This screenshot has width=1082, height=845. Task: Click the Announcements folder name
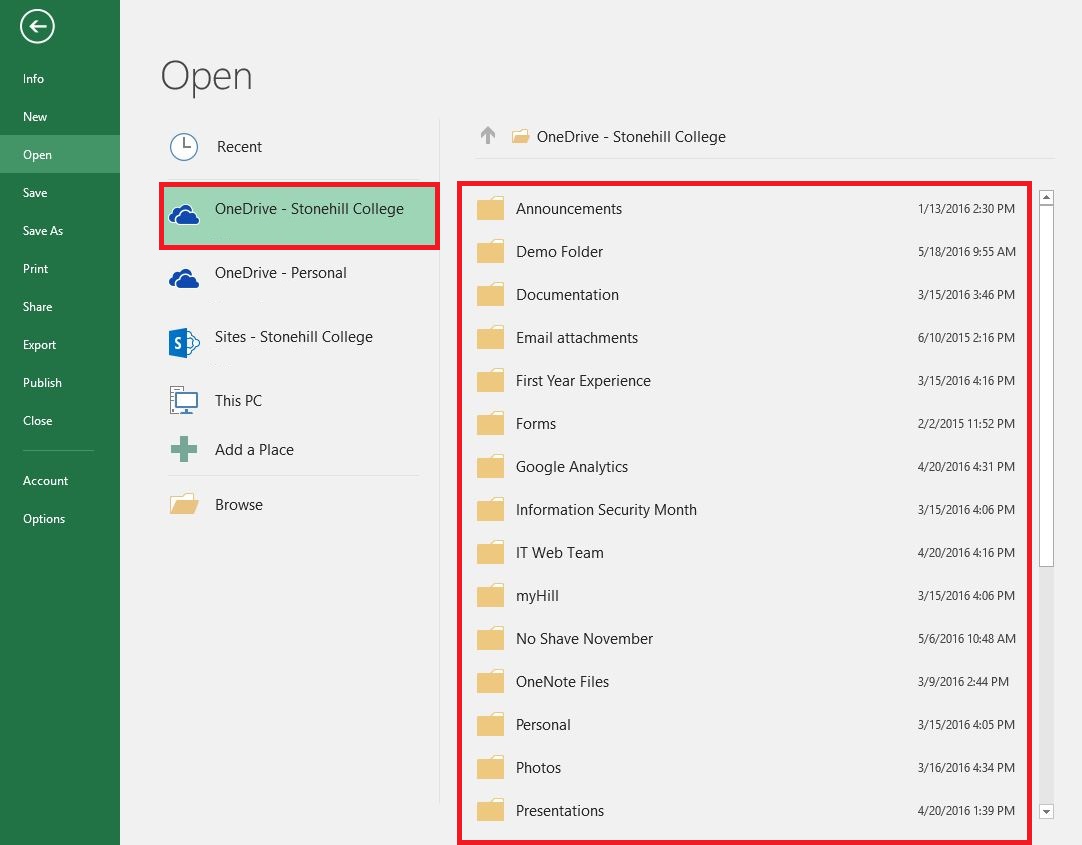pyautogui.click(x=569, y=209)
